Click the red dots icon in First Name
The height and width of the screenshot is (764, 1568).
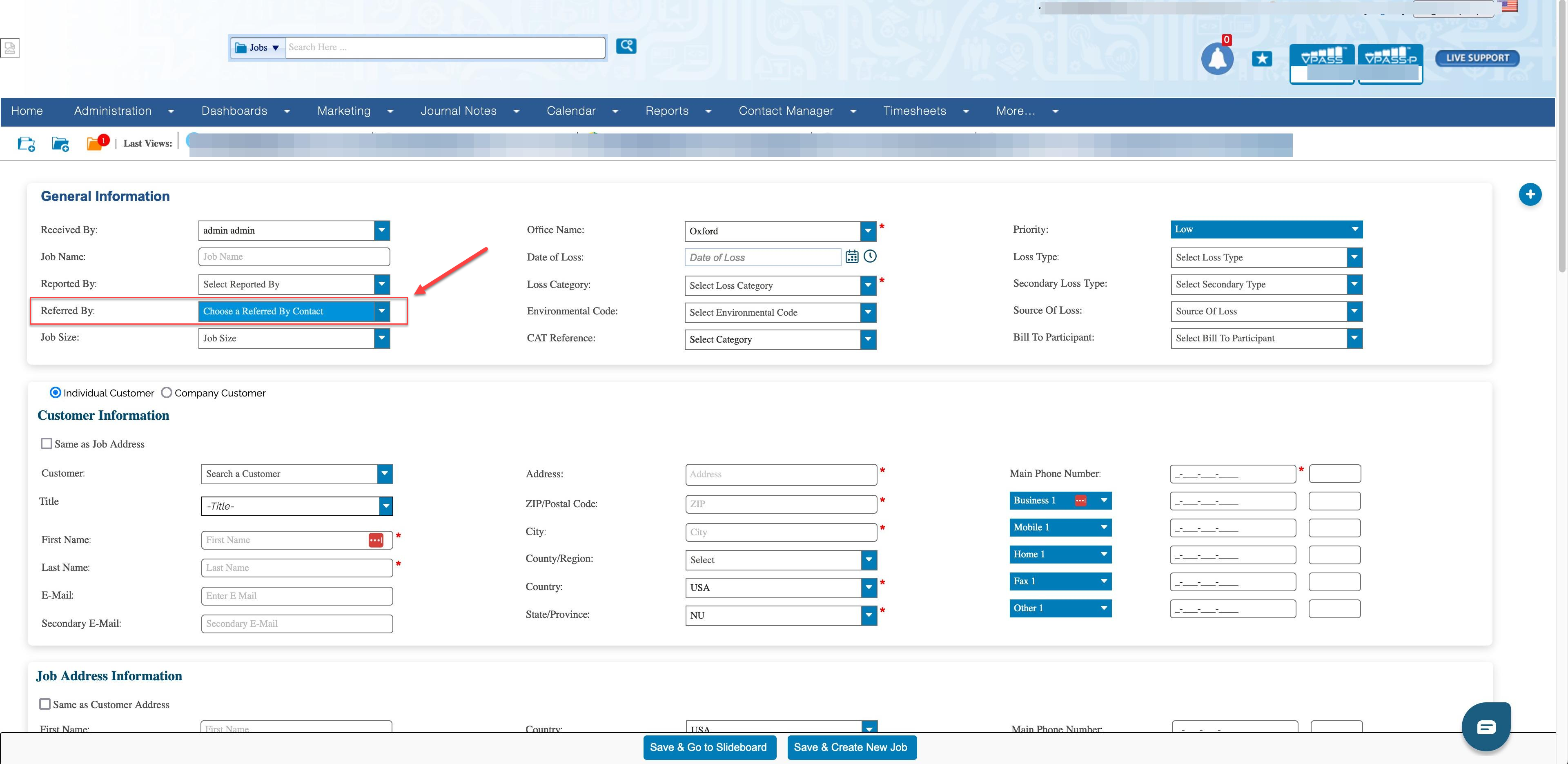[376, 540]
